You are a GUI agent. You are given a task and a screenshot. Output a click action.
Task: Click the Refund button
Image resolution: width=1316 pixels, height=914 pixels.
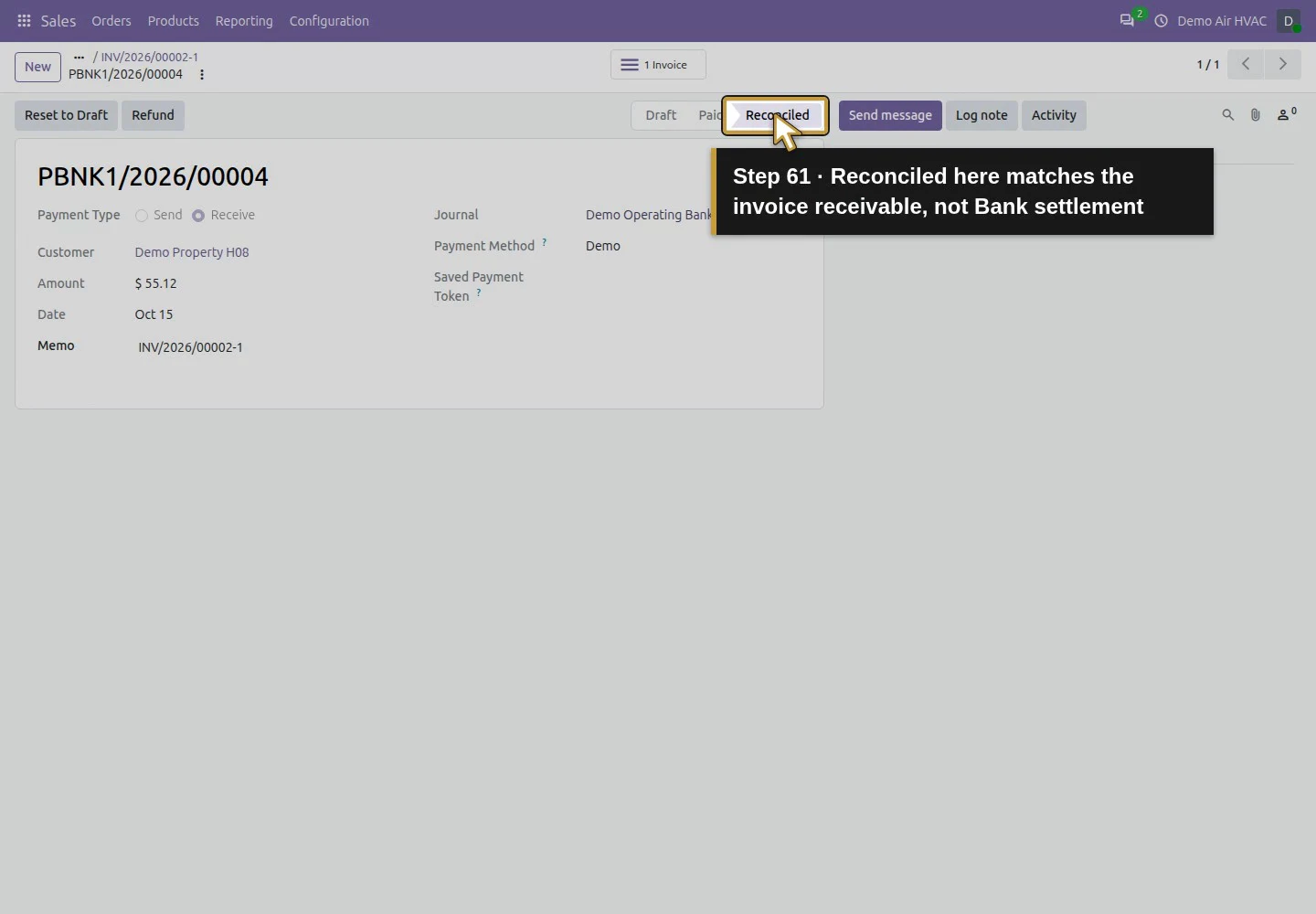click(153, 115)
